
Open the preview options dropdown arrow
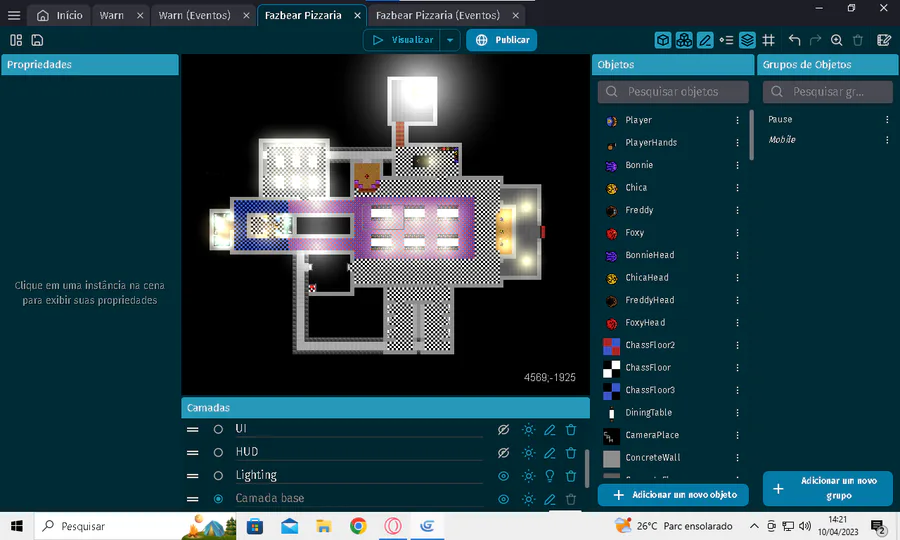coord(450,40)
